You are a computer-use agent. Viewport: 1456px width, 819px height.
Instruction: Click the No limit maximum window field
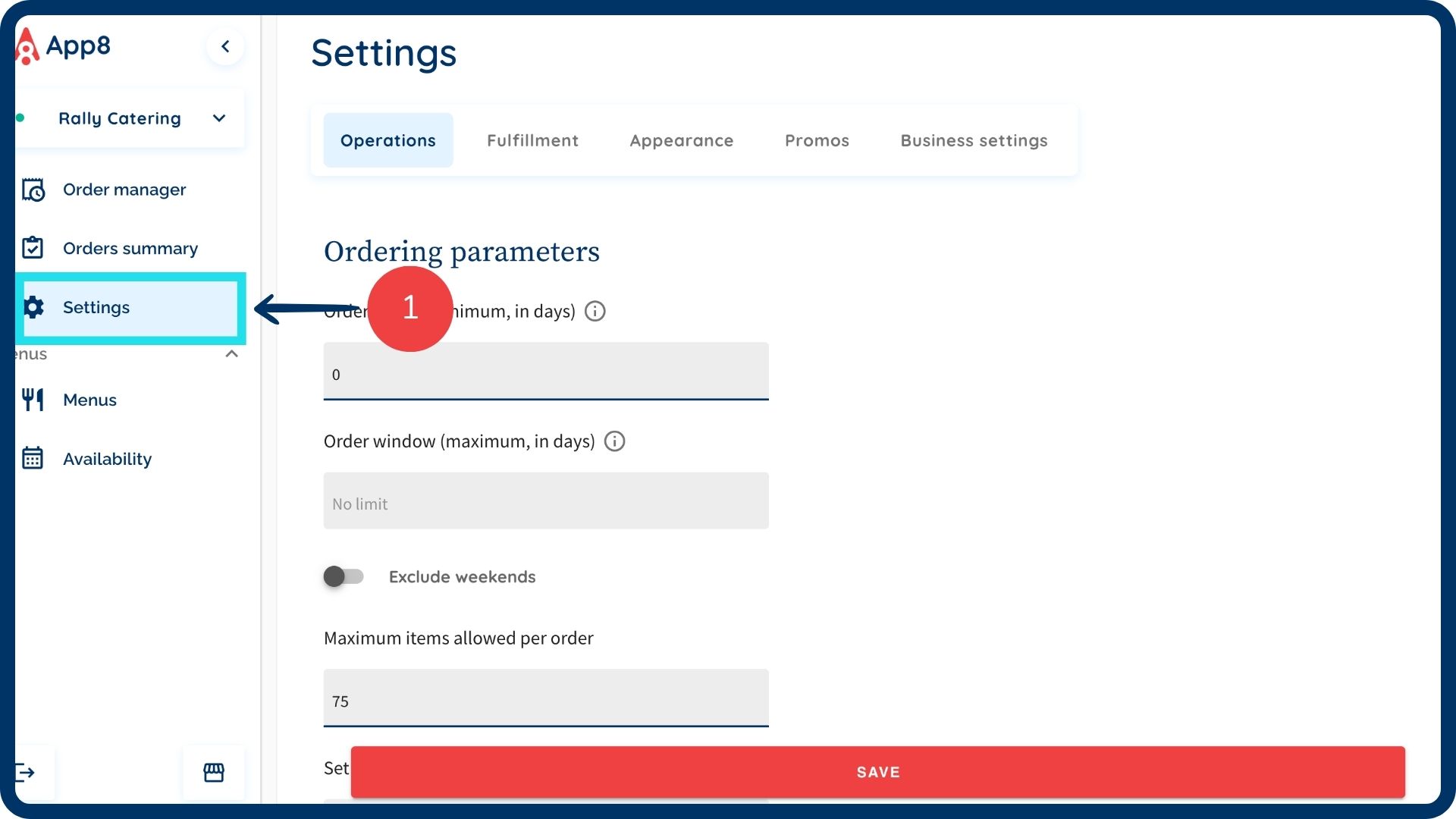(x=546, y=501)
